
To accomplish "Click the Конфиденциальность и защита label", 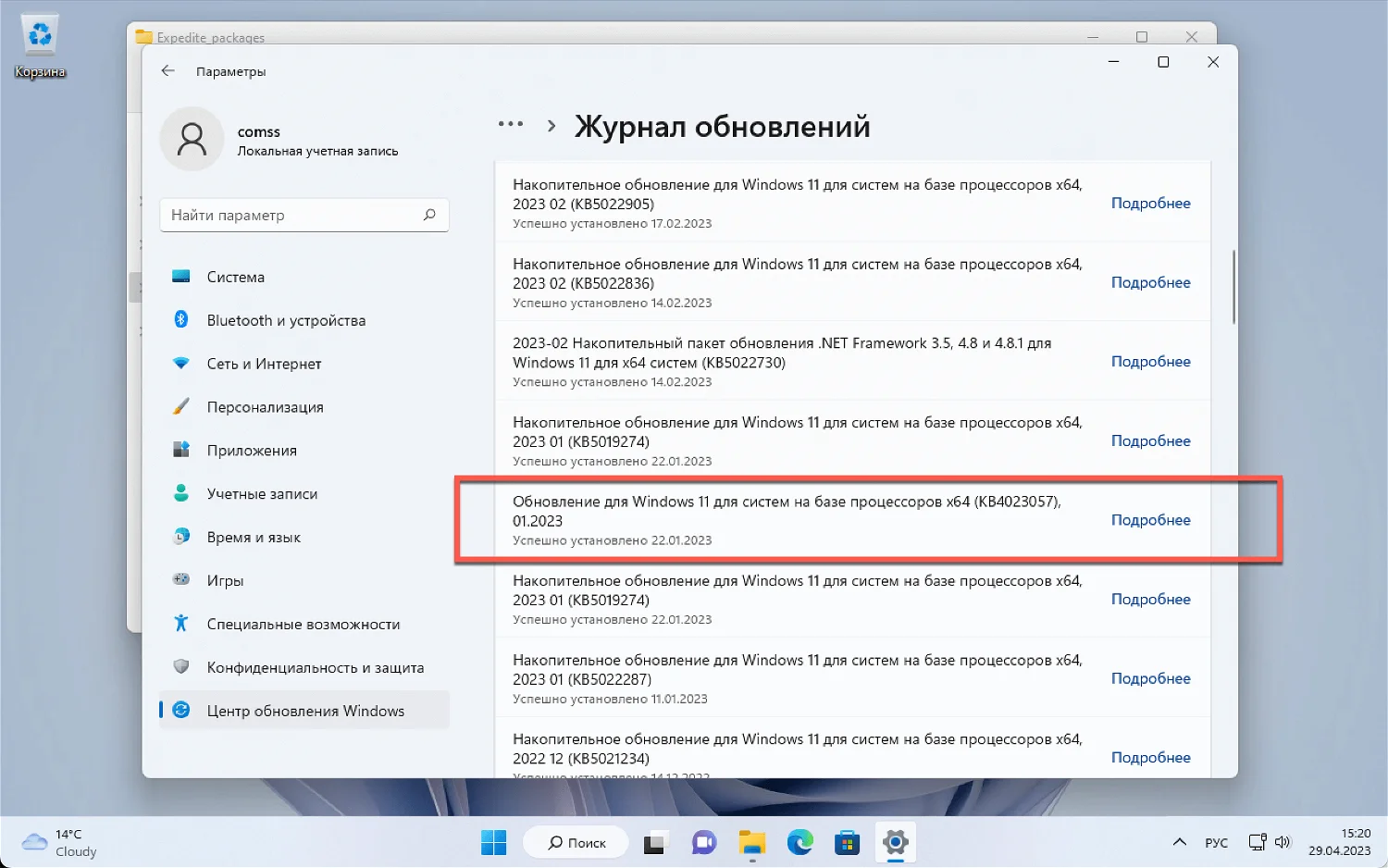I will [x=316, y=668].
